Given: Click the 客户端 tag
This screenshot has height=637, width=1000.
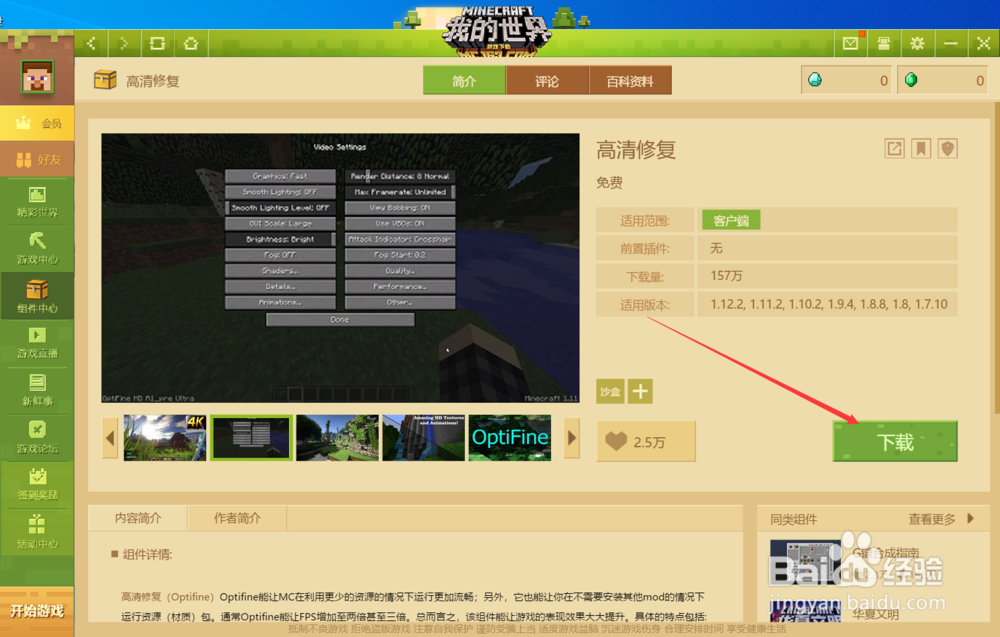Looking at the screenshot, I should point(731,221).
